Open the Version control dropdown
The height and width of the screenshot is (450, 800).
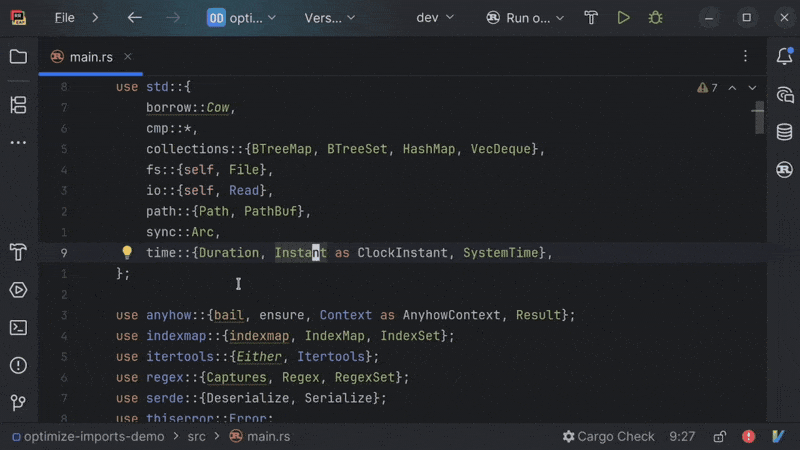pos(330,18)
